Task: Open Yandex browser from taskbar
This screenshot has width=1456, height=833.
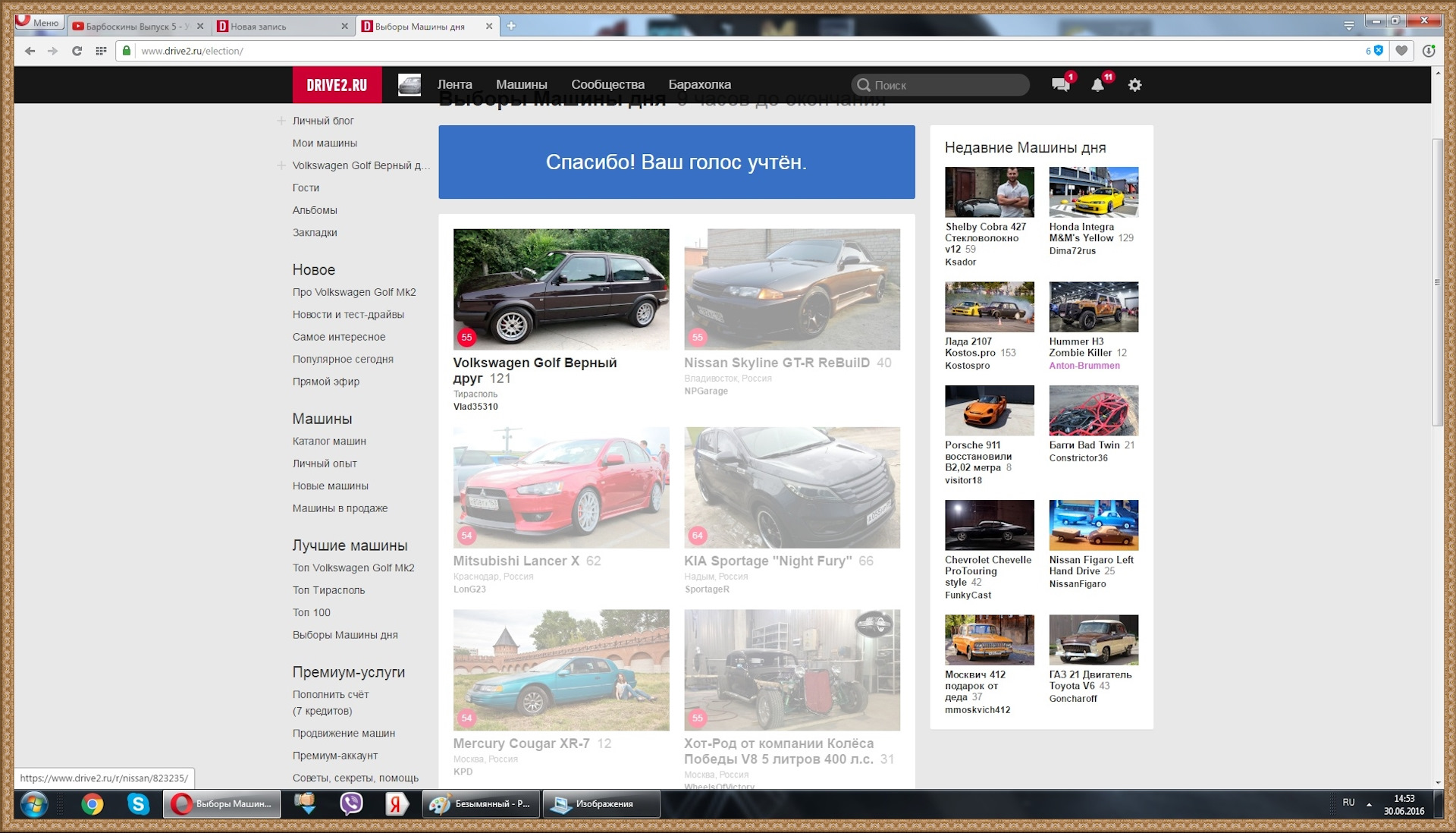Action: coord(396,803)
